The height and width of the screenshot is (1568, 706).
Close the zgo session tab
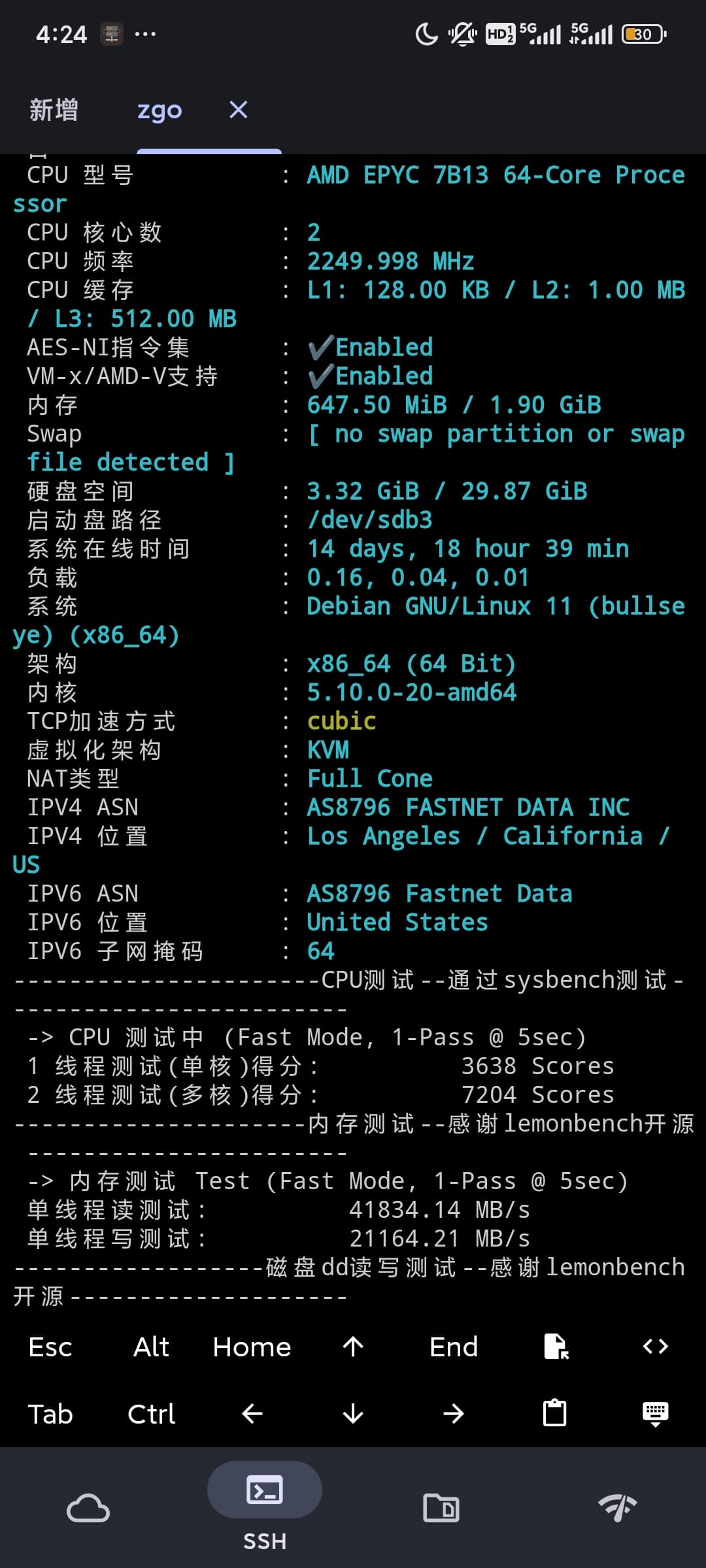coord(239,110)
